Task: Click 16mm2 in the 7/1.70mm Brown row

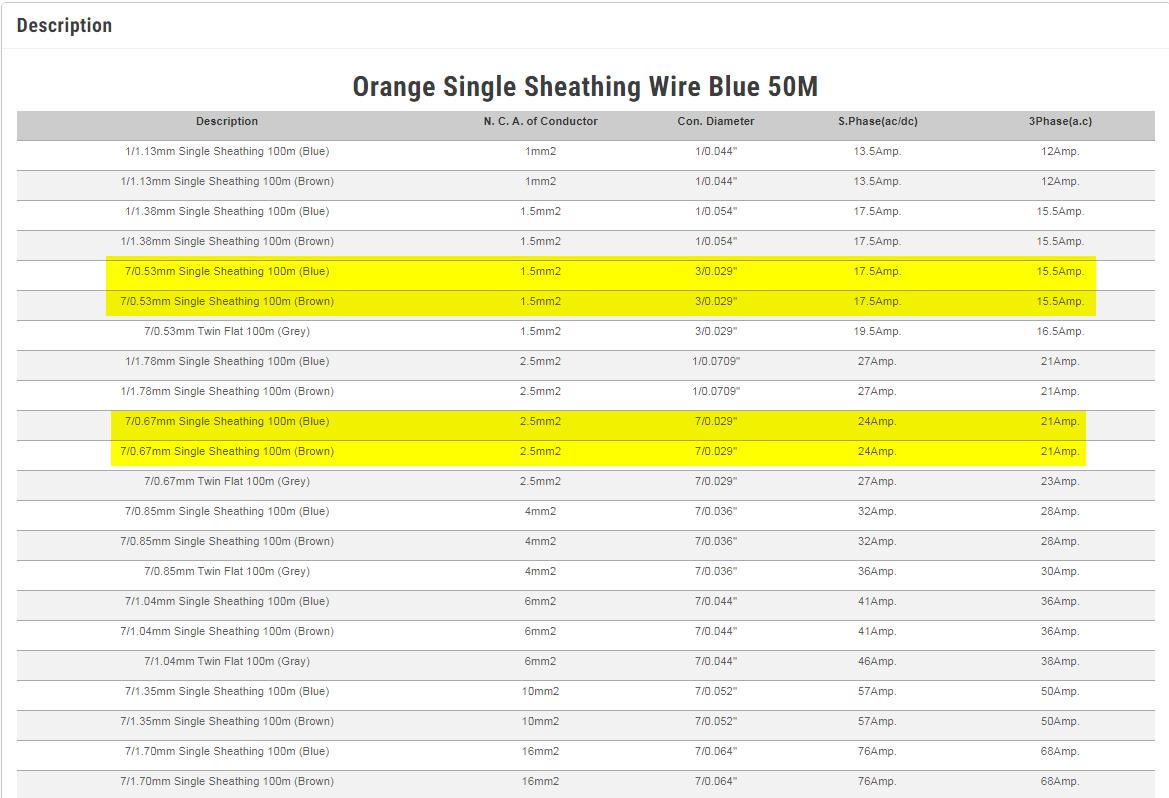Action: [x=541, y=781]
